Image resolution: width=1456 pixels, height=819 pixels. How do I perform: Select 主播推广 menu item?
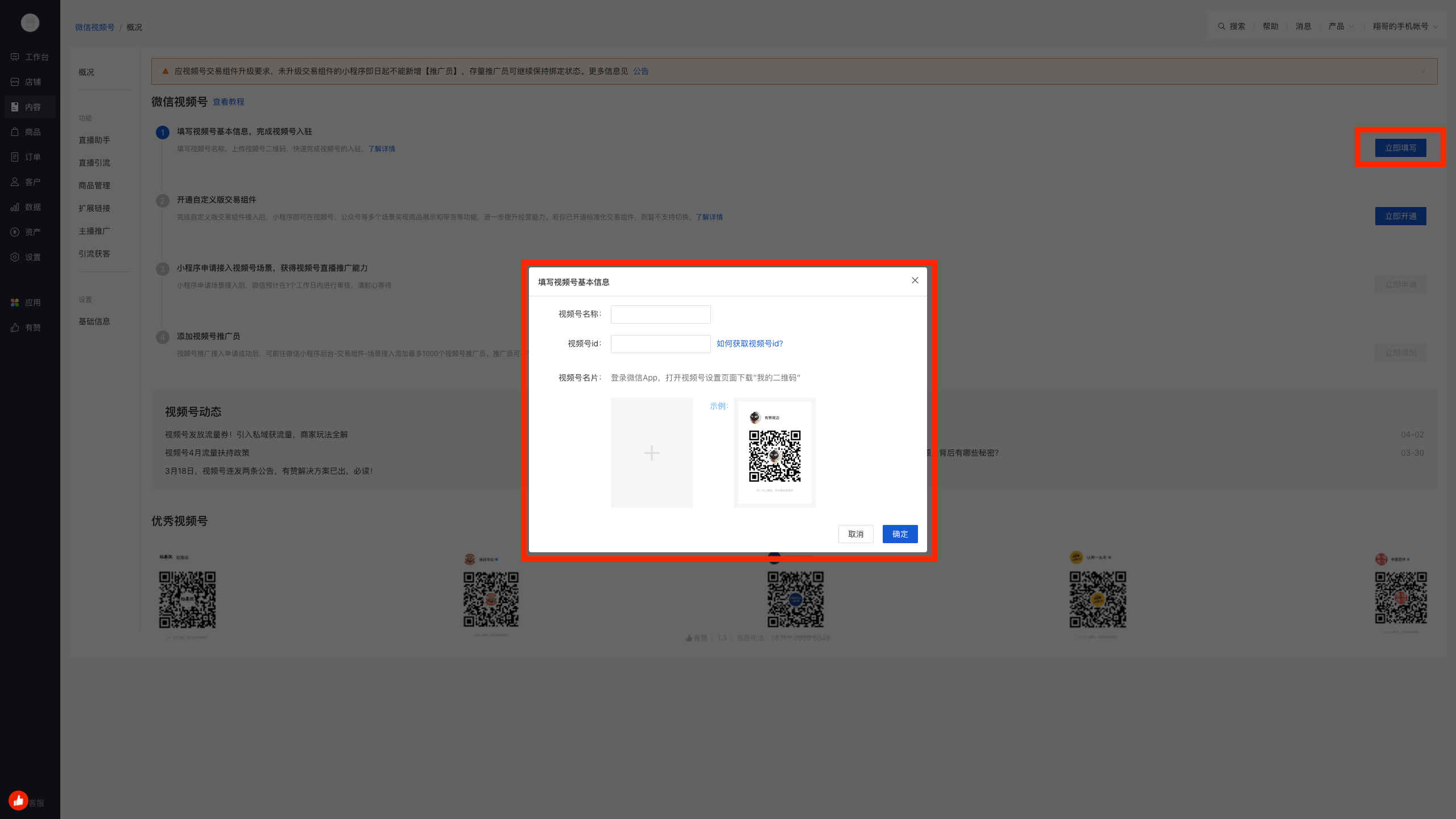point(94,231)
